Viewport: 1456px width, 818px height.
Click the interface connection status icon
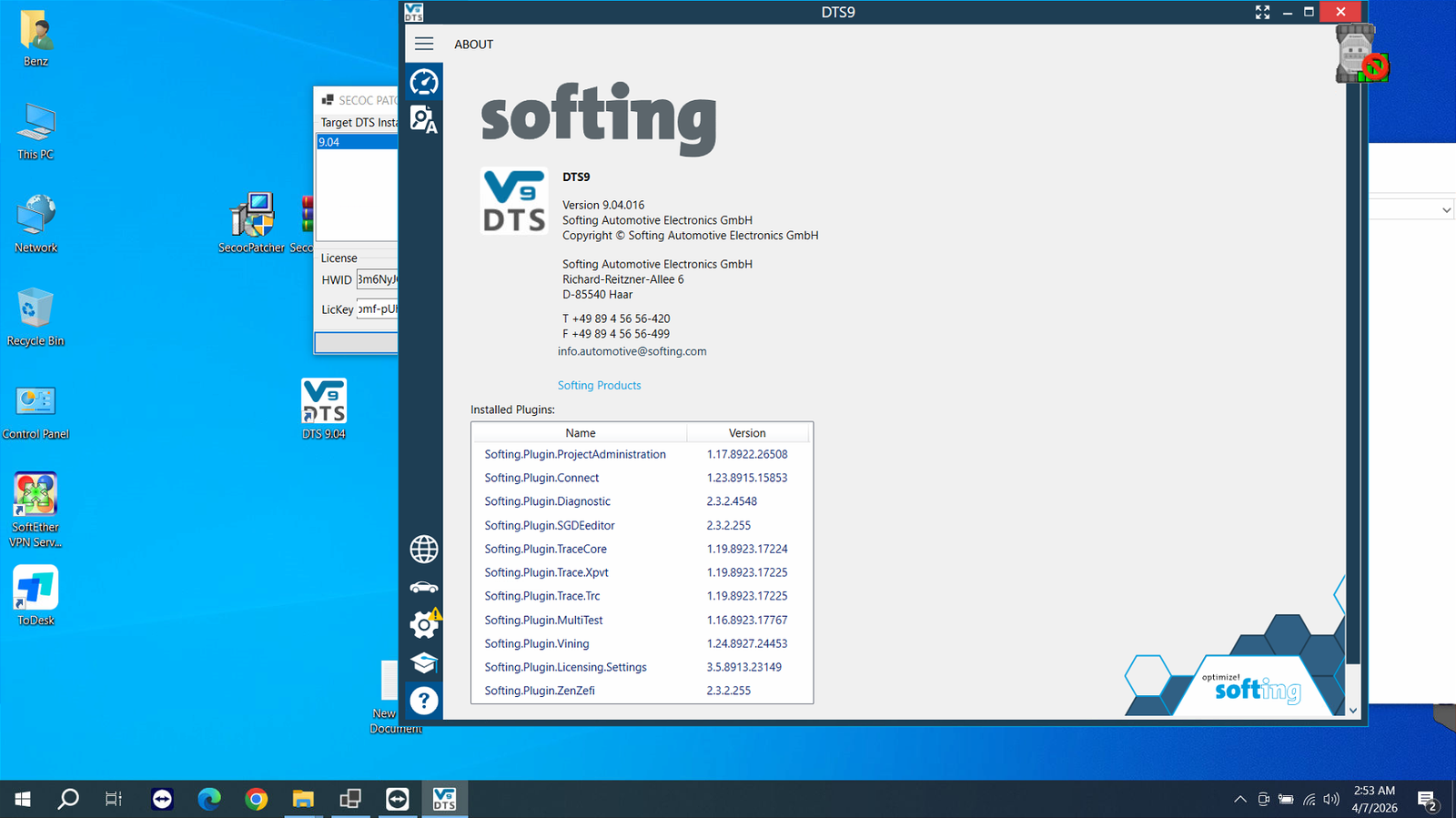pos(1360,55)
